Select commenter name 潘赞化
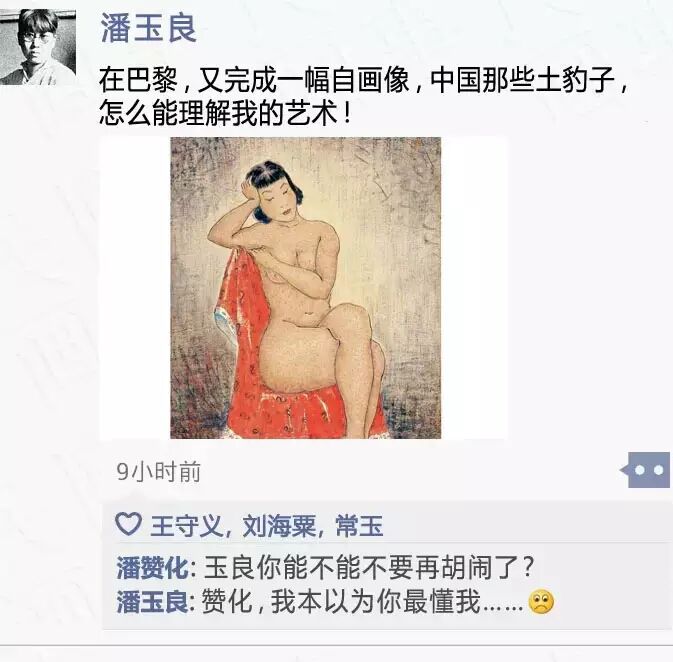 [x=152, y=568]
